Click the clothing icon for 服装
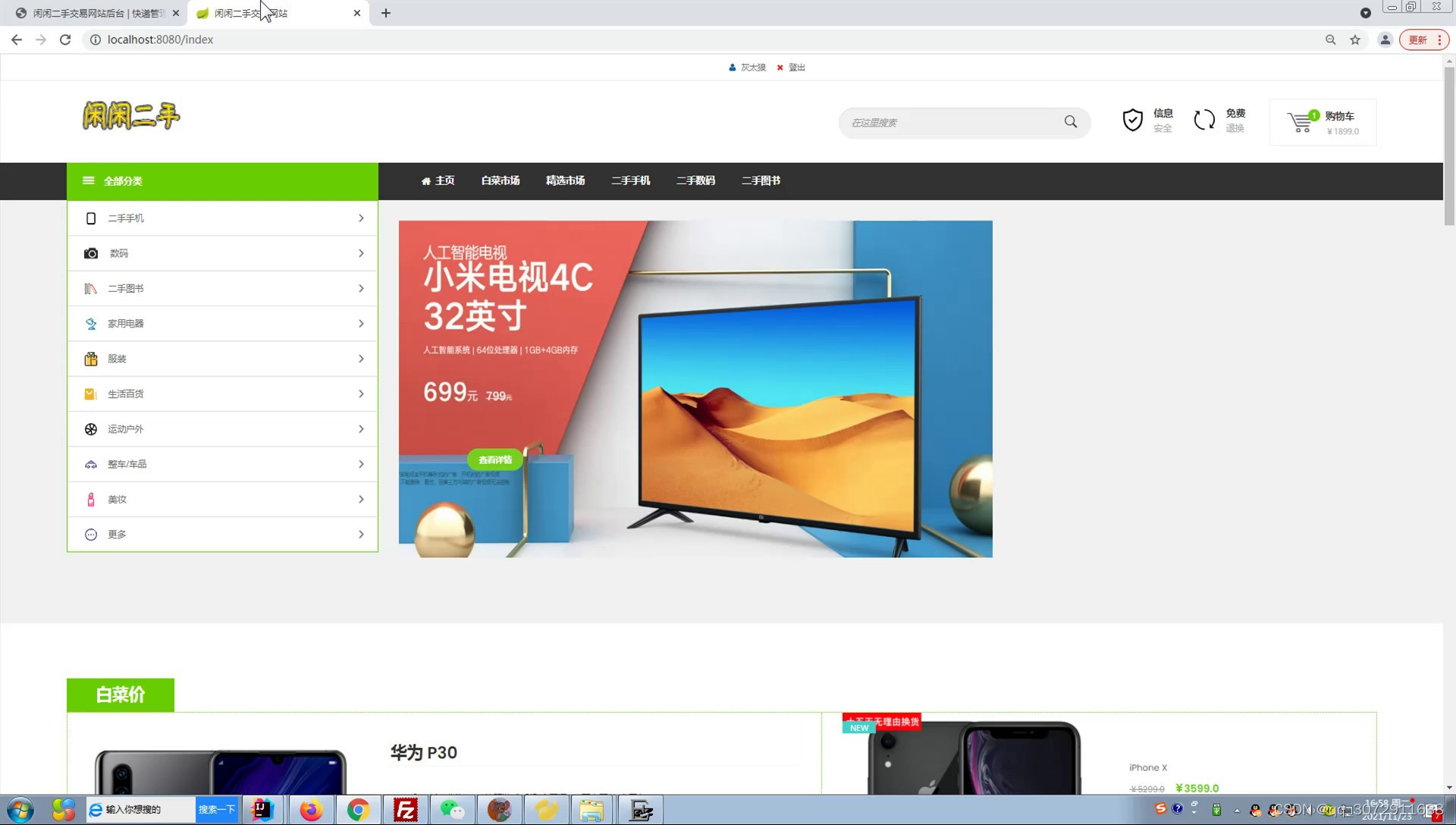This screenshot has height=825, width=1456. (x=91, y=359)
